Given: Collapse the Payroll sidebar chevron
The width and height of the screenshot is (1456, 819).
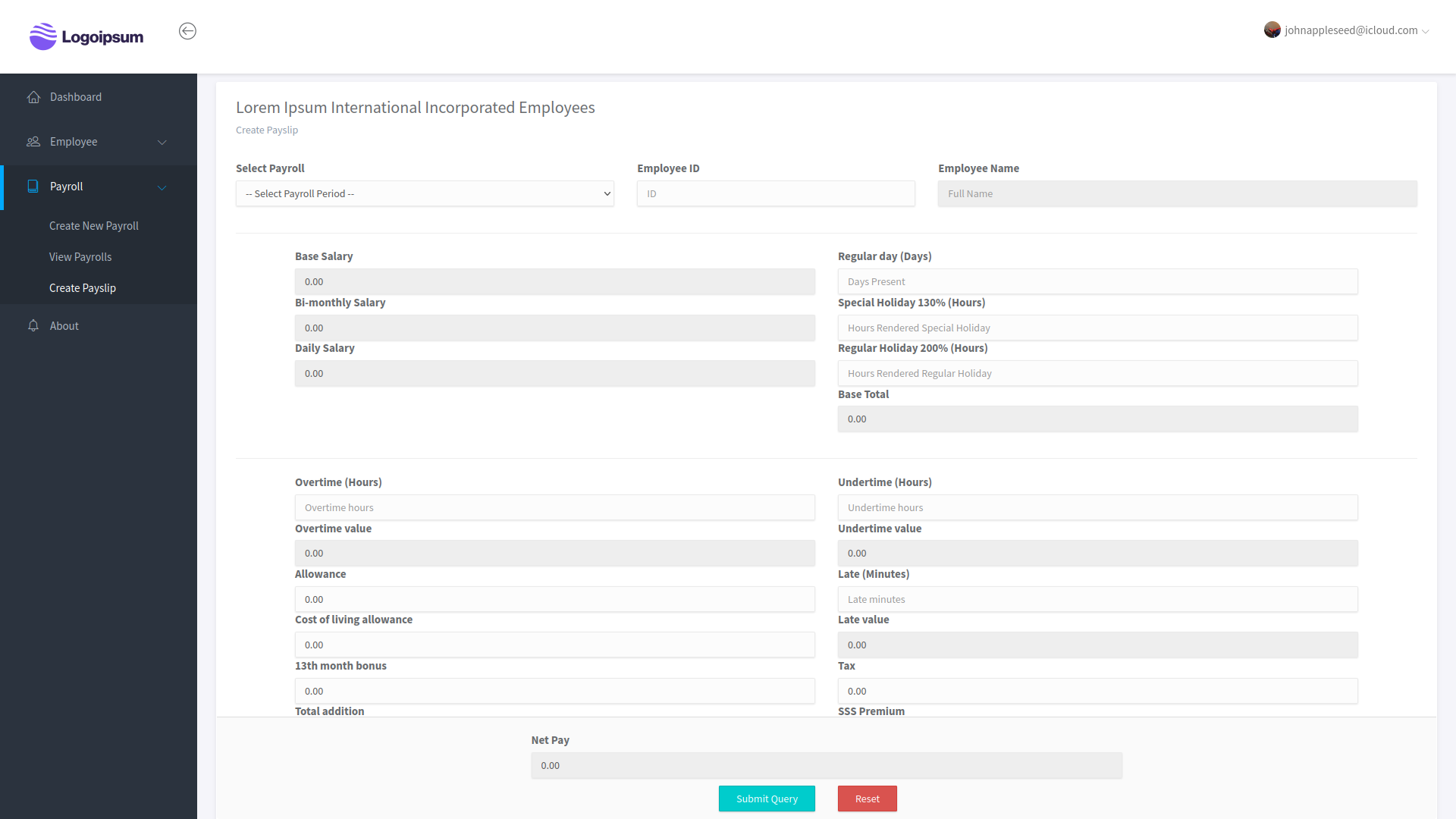Looking at the screenshot, I should tap(162, 187).
